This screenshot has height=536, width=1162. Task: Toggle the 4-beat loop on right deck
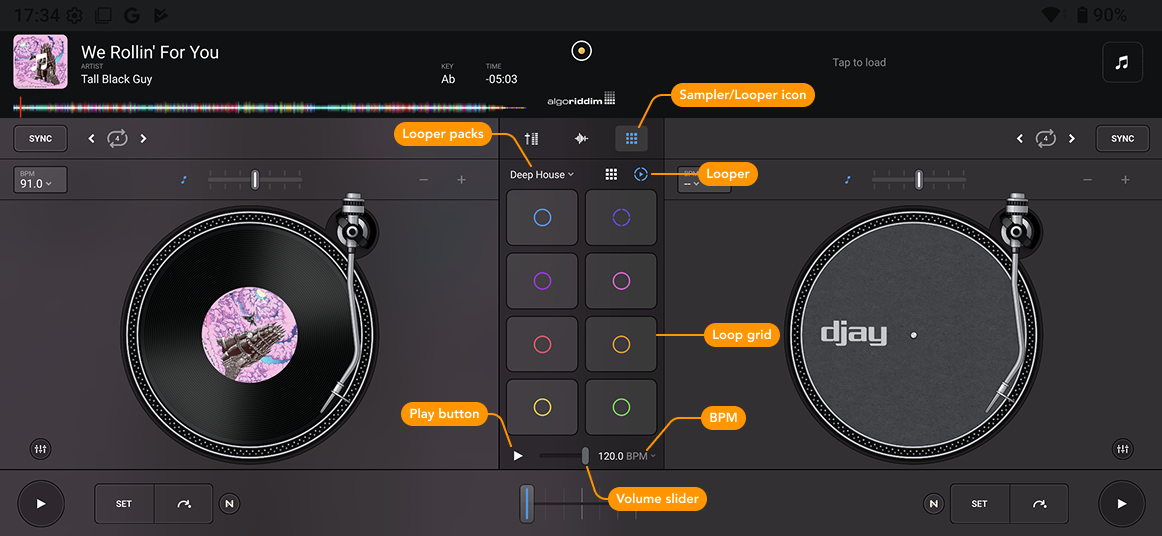(x=1046, y=139)
